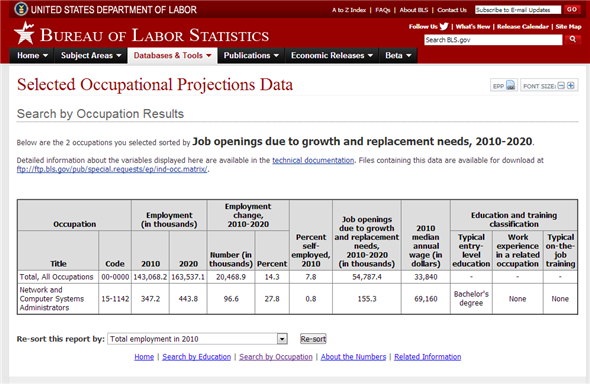Open the Databases & Tools tab
590x384 pixels.
pos(172,56)
